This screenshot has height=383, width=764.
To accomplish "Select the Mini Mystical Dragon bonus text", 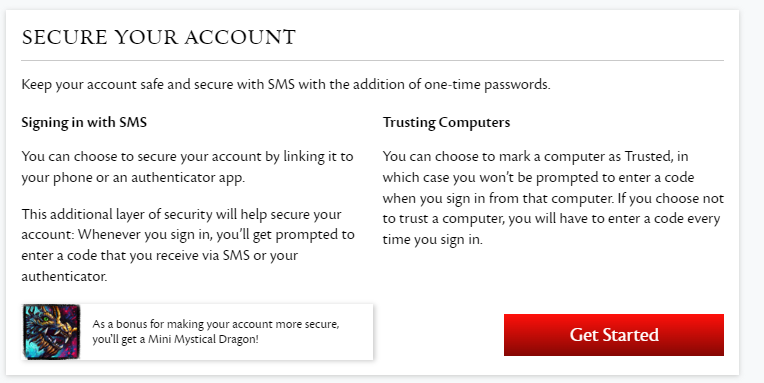I will tap(216, 332).
